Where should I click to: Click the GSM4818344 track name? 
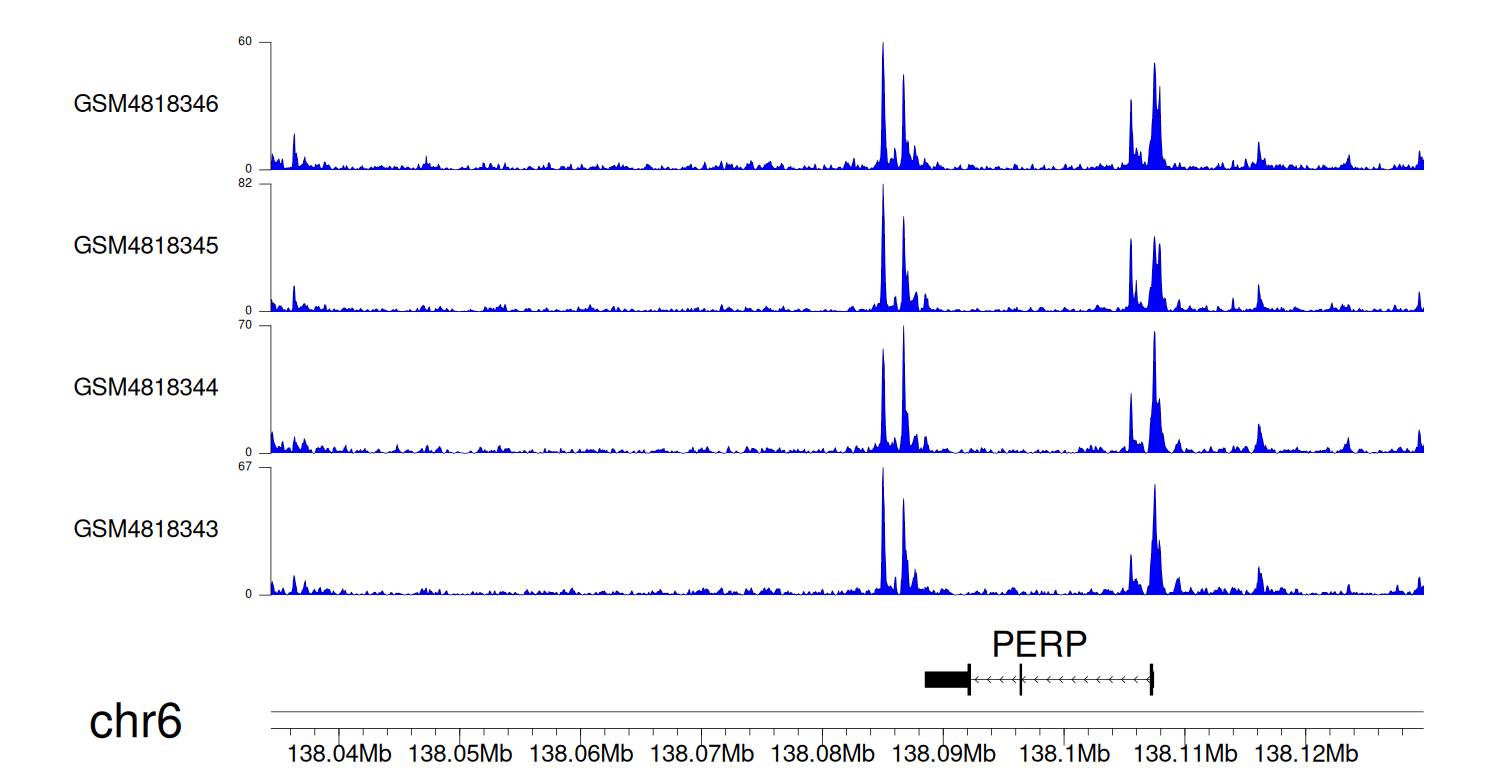click(x=146, y=387)
